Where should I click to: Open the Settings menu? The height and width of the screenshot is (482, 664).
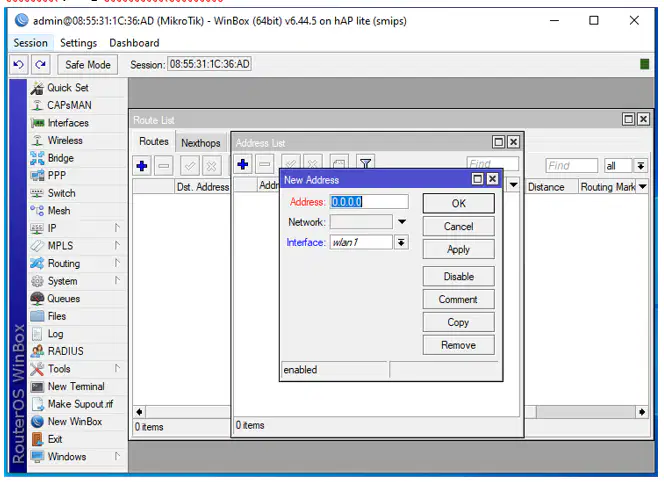[x=78, y=43]
